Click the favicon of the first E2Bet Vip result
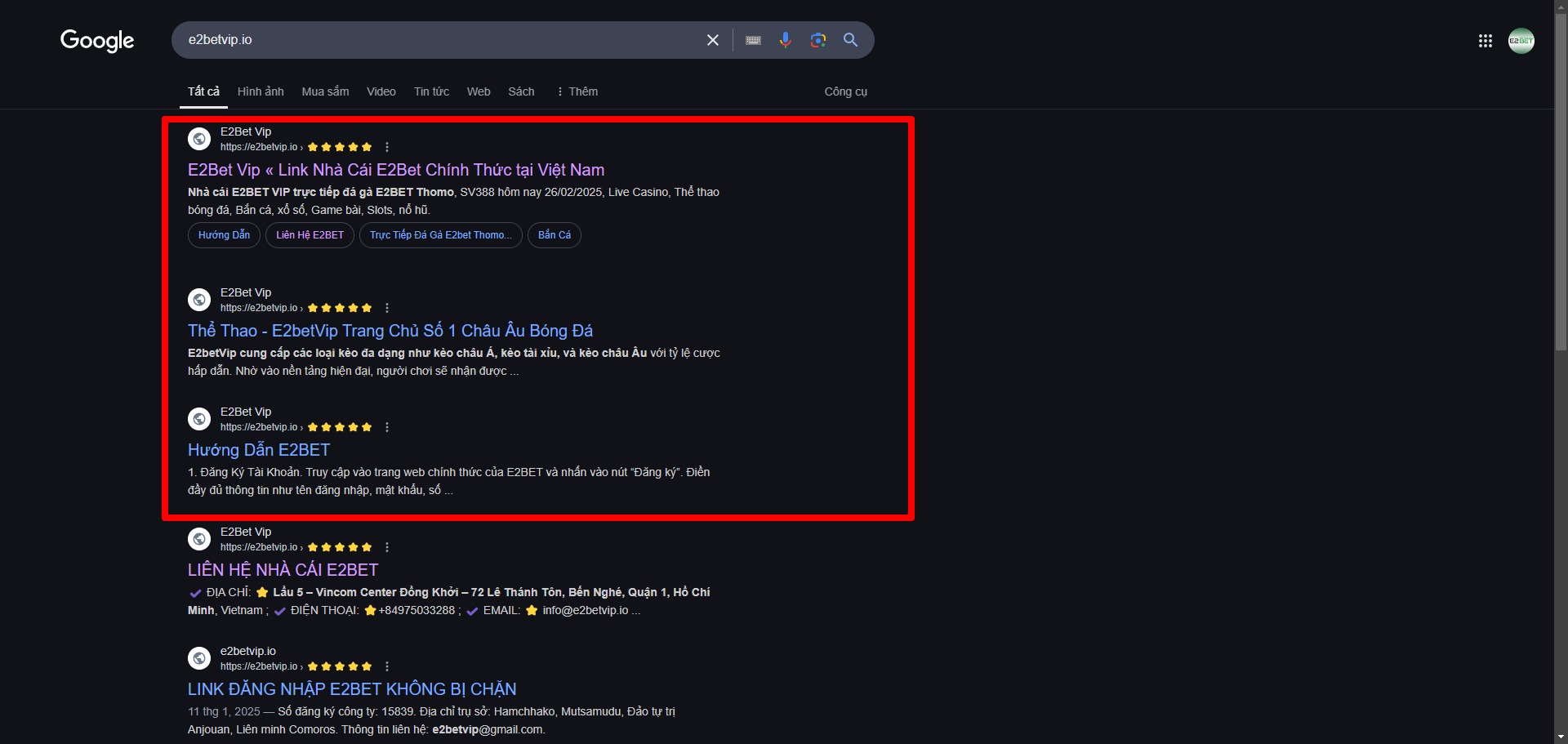The image size is (1568, 744). [199, 139]
